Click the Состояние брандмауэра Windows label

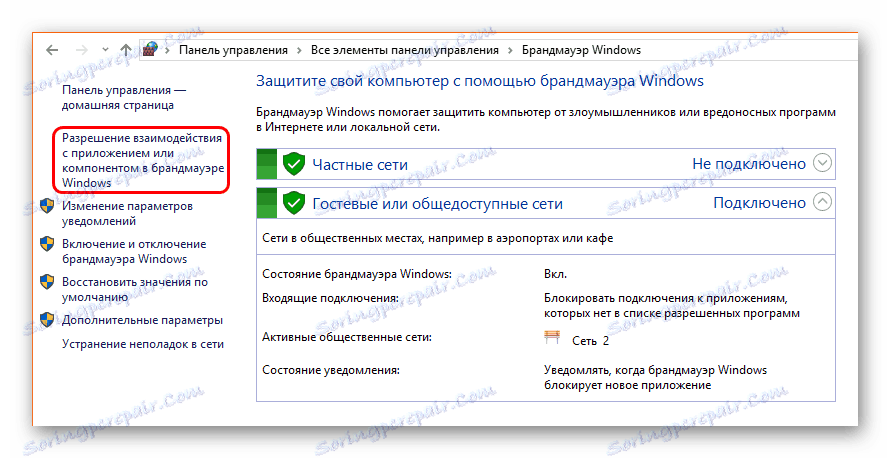357,274
